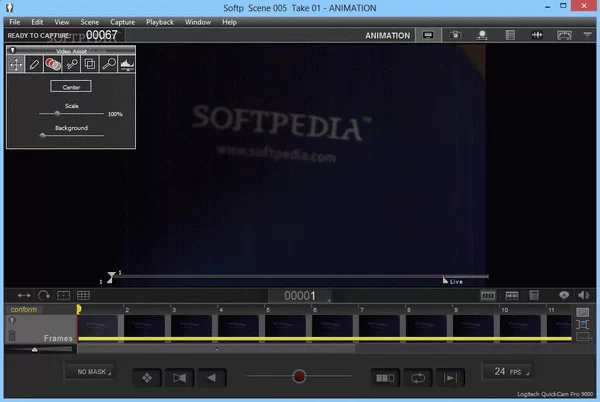Open the notes speech bubble icon
The image size is (600, 402).
point(564,295)
